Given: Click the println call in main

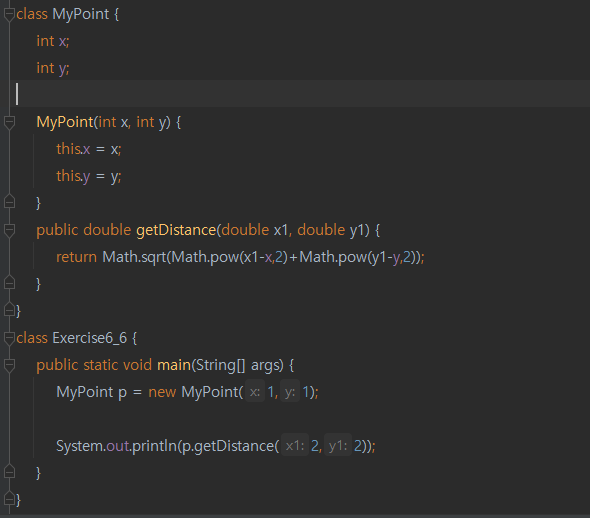Looking at the screenshot, I should (155, 446).
